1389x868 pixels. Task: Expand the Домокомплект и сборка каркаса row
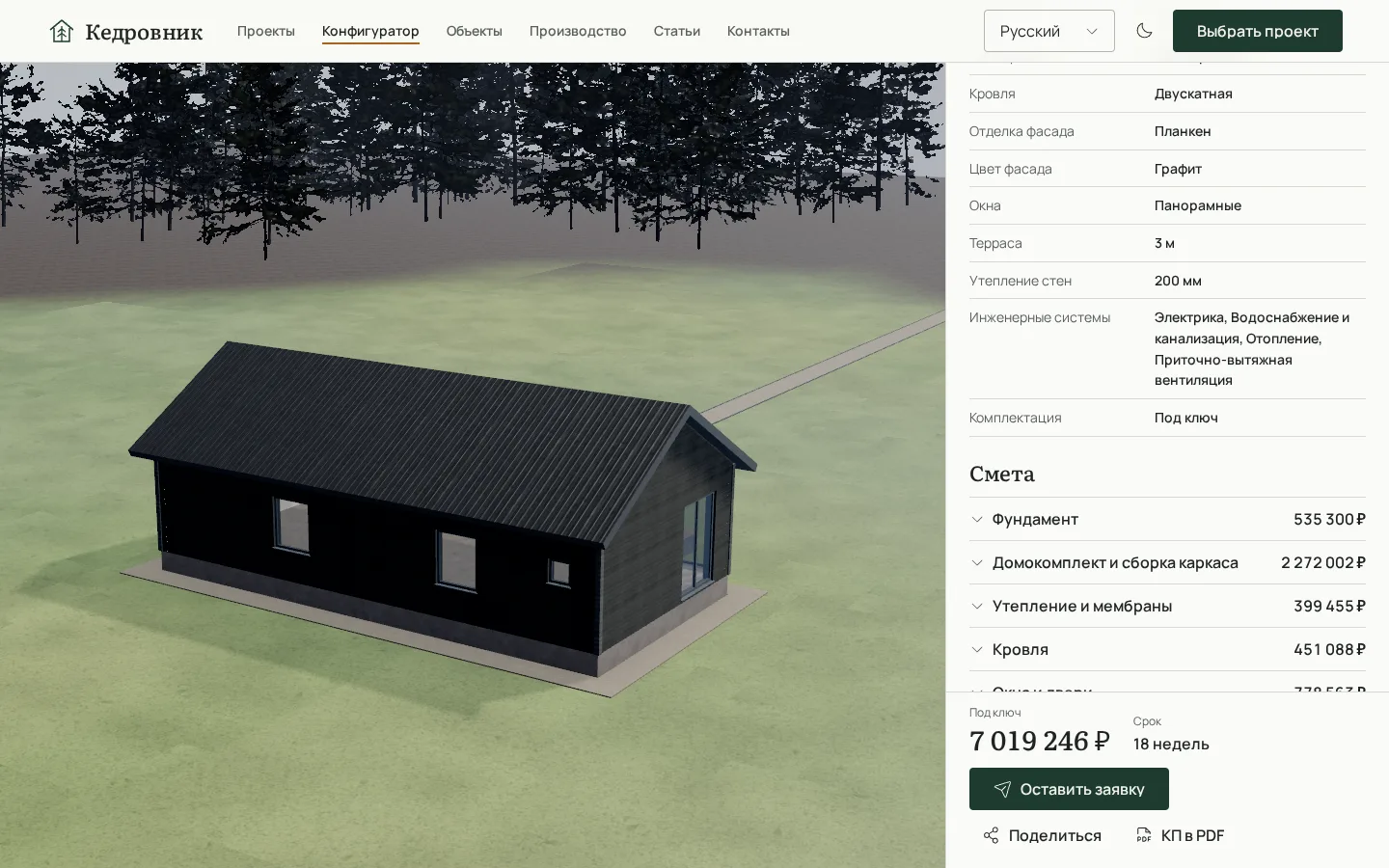[1167, 562]
